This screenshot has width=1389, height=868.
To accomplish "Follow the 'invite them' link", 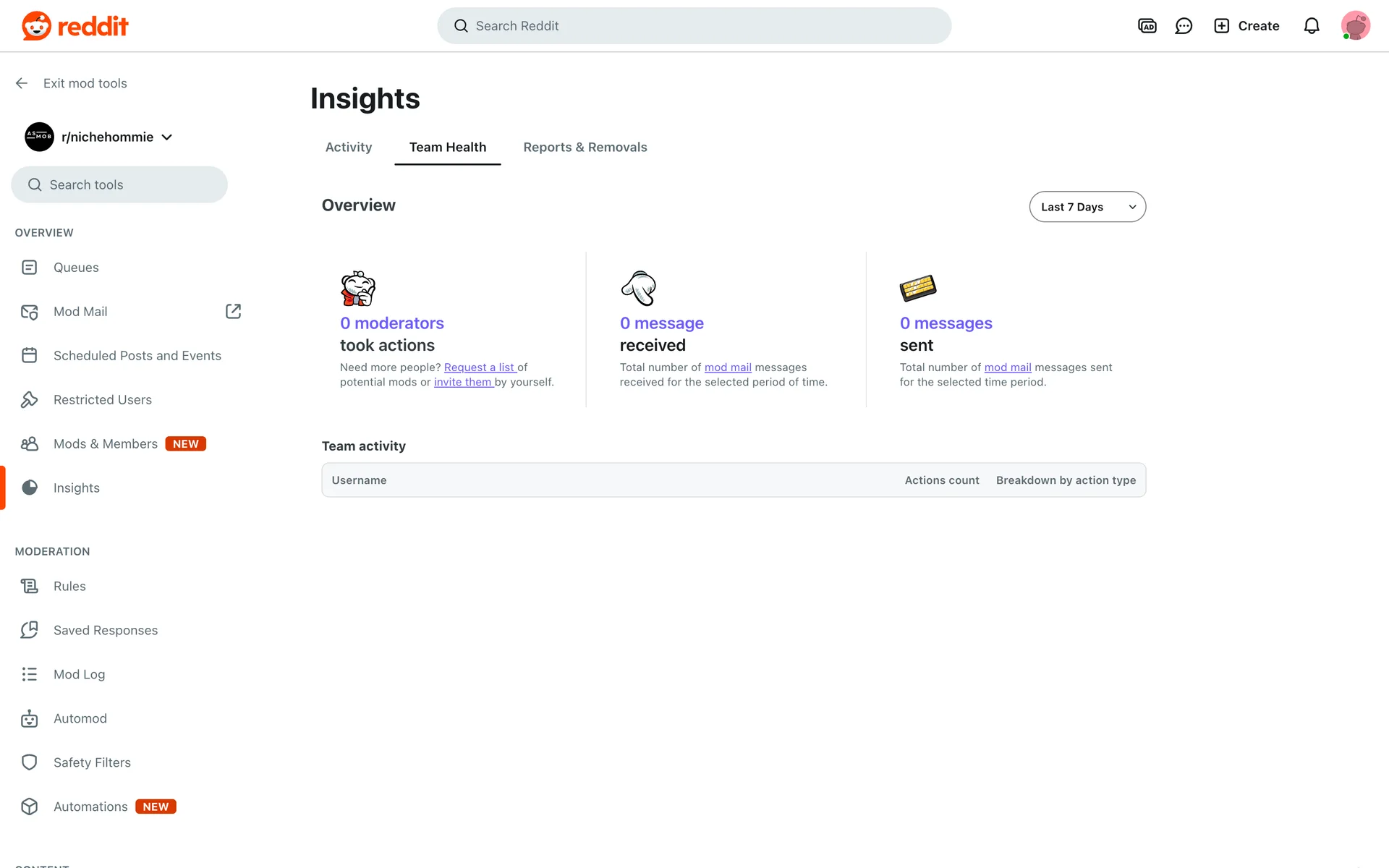I will click(463, 382).
